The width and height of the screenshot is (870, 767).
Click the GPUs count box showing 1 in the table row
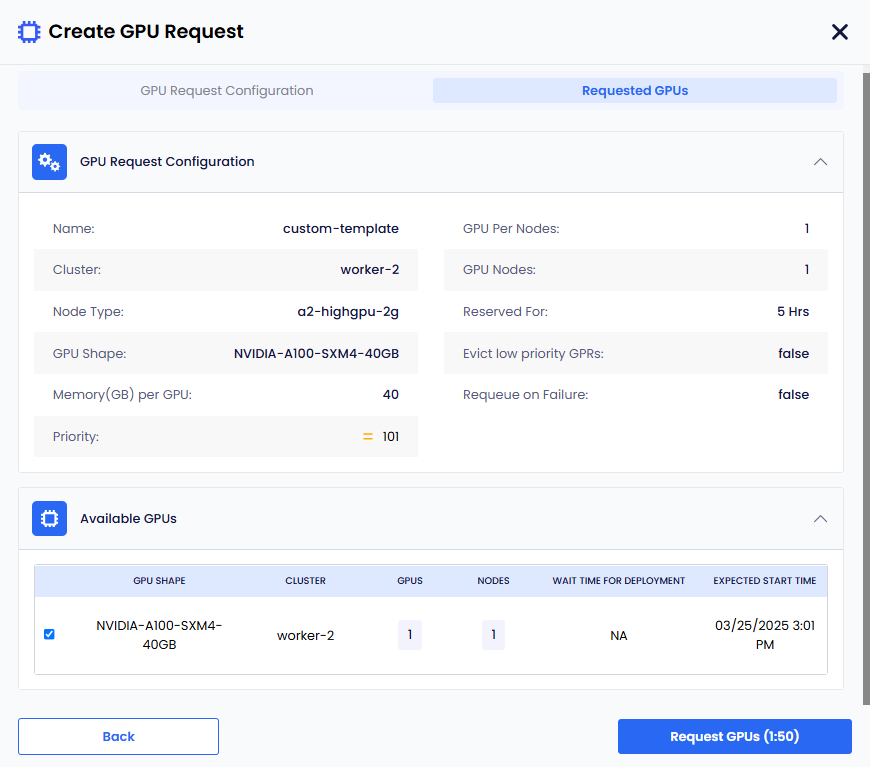pyautogui.click(x=410, y=635)
